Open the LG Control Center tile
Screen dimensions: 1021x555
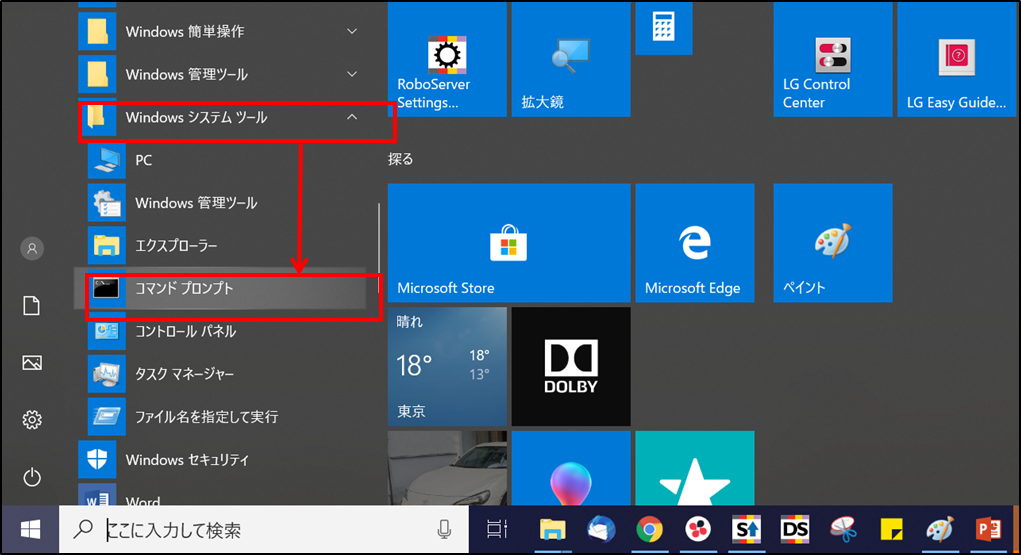[832, 60]
